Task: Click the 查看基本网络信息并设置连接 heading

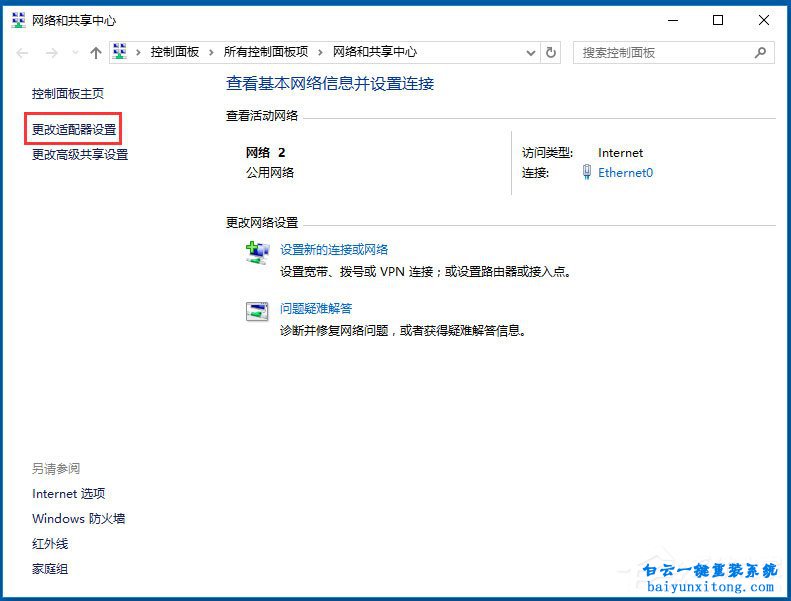Action: pos(330,83)
